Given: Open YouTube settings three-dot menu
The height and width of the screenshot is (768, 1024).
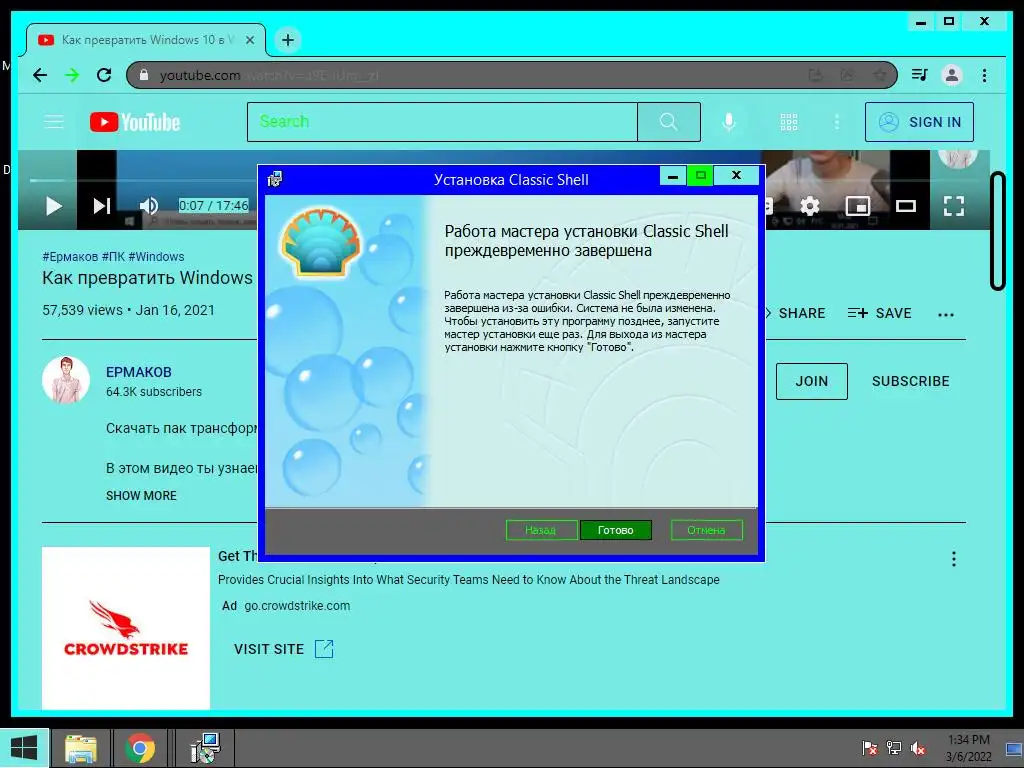Looking at the screenshot, I should (837, 122).
